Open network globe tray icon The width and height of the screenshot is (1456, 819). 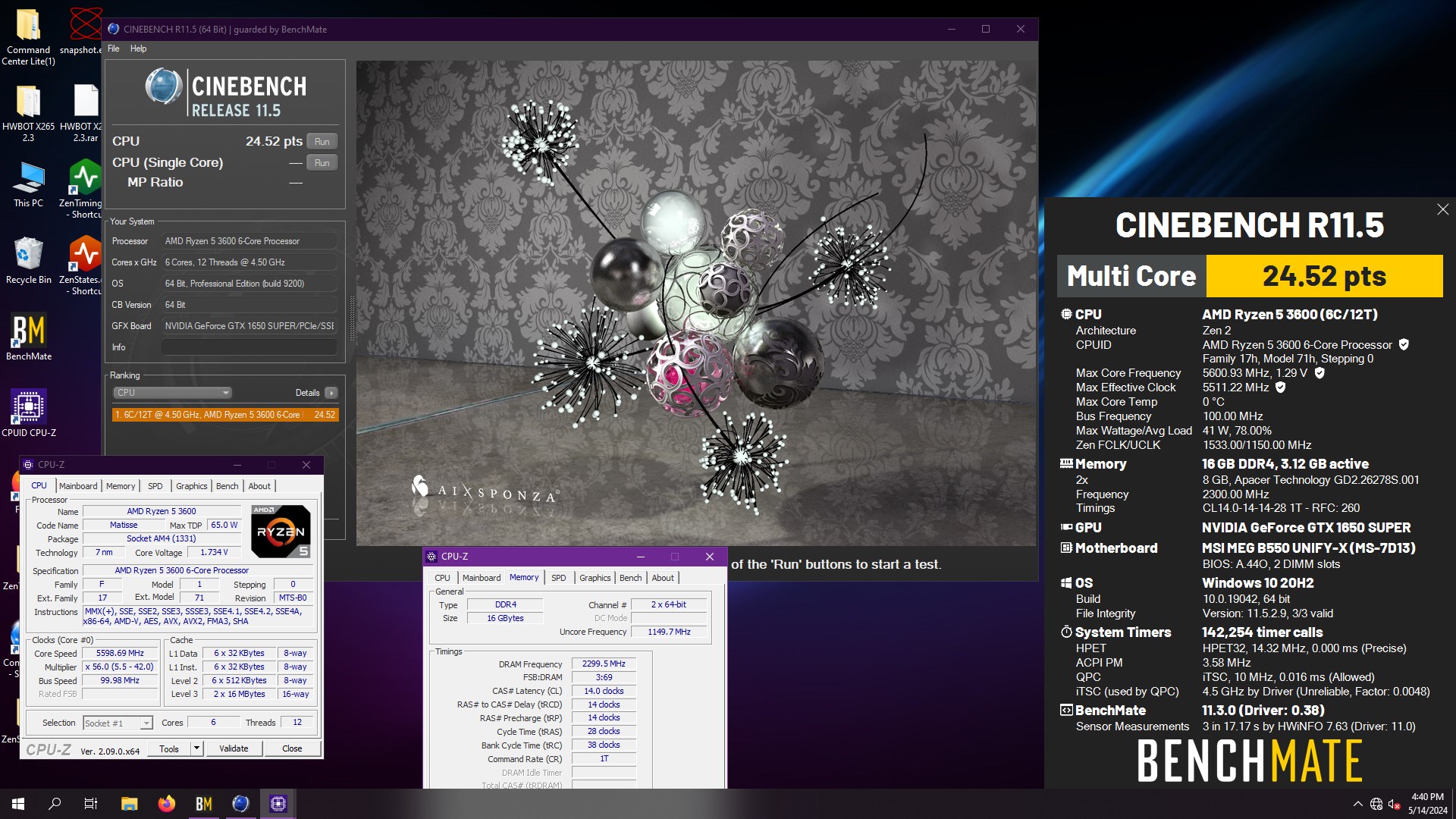pyautogui.click(x=1376, y=804)
